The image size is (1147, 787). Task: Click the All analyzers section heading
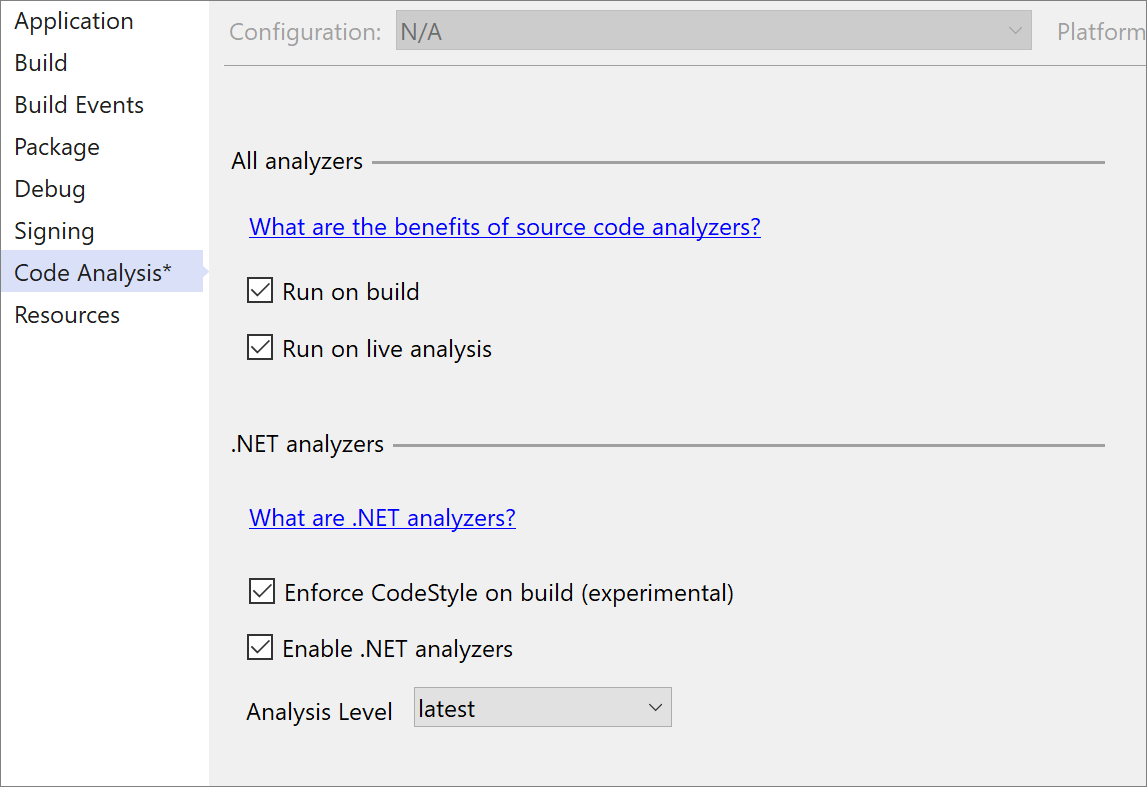click(297, 162)
